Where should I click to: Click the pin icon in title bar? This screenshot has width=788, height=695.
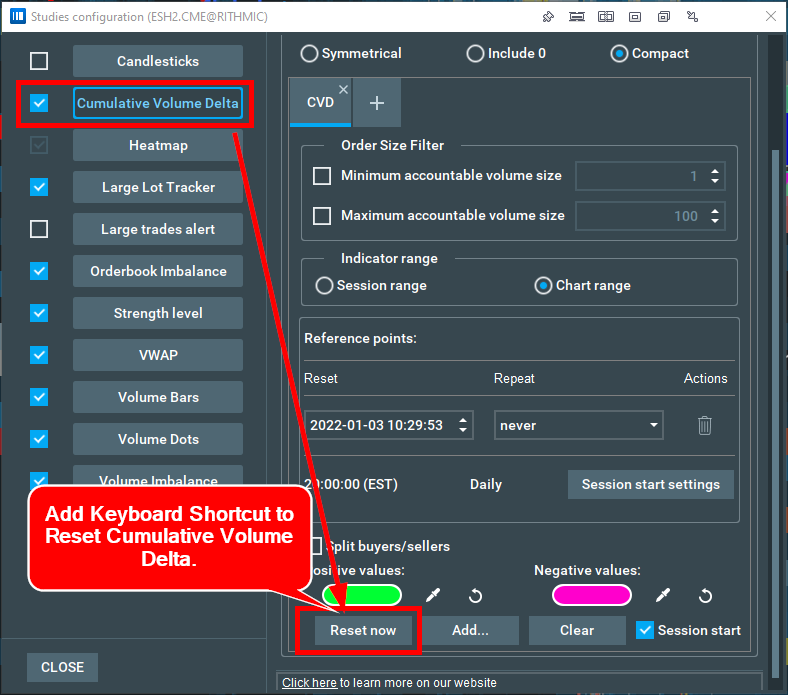click(548, 16)
